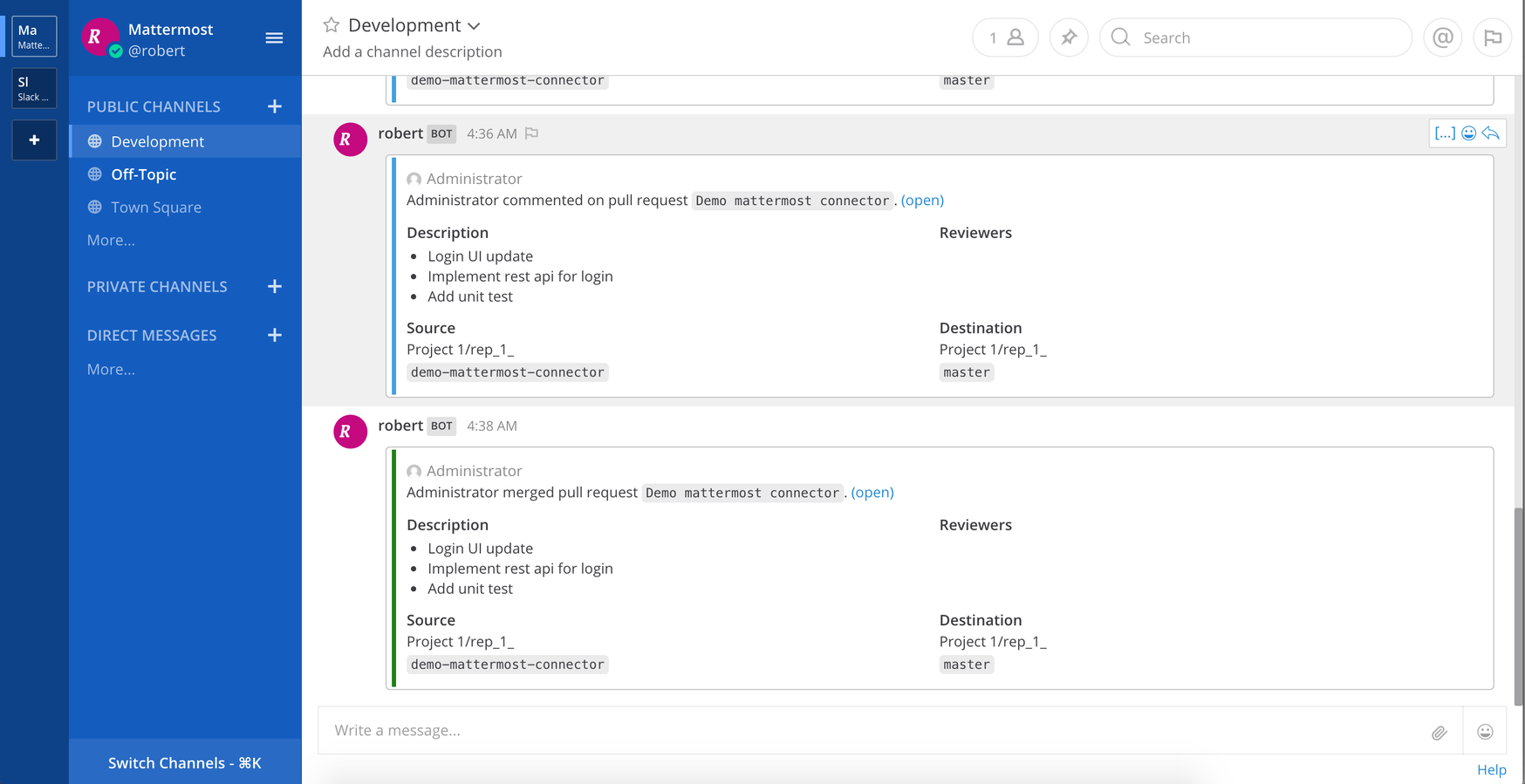Image resolution: width=1525 pixels, height=784 pixels.
Task: Click robert's profile avatar in sidebar header
Action: 100,37
